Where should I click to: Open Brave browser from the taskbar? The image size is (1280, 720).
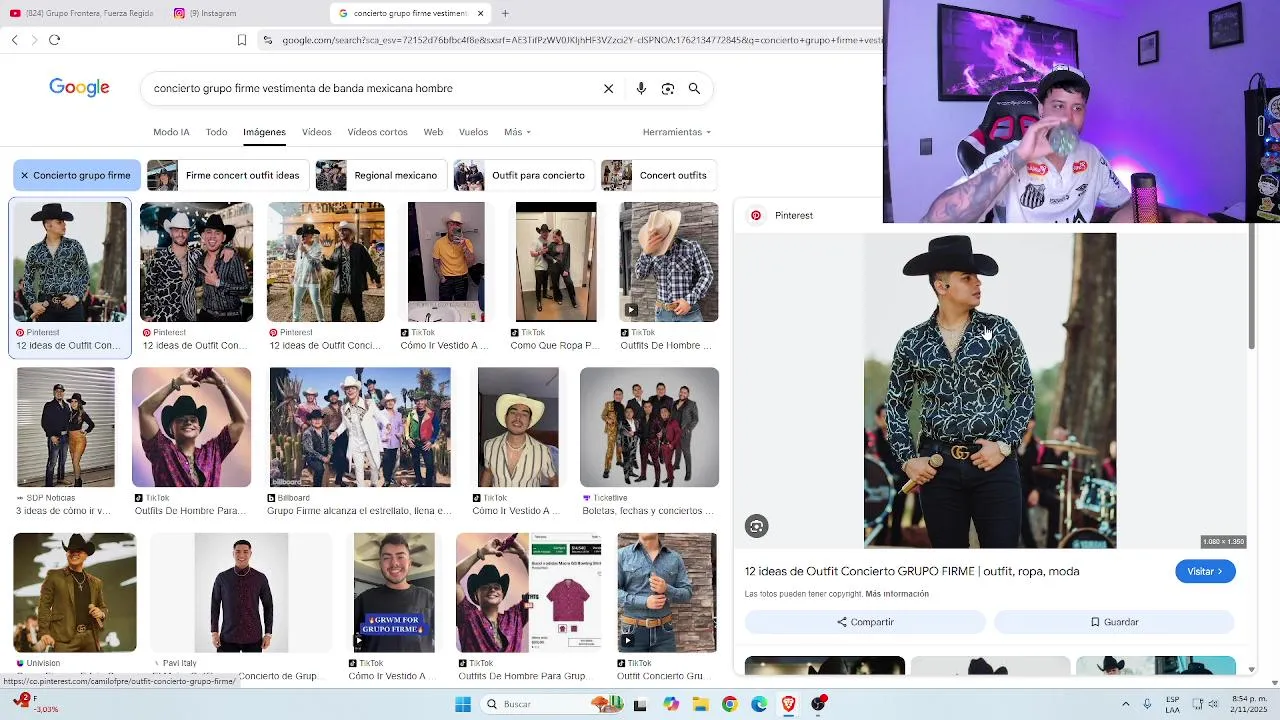pos(788,704)
